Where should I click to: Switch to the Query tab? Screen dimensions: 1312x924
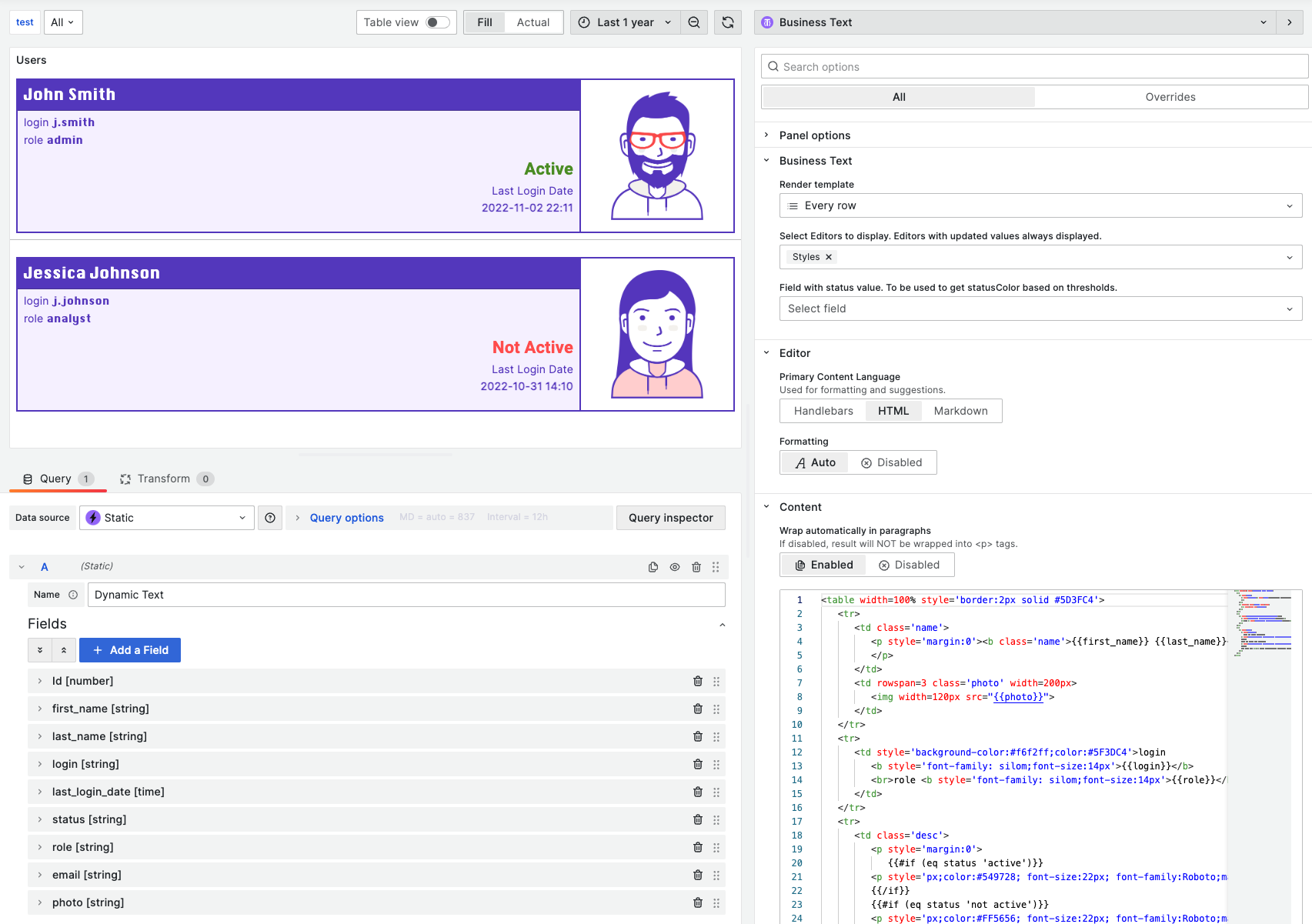(x=58, y=479)
